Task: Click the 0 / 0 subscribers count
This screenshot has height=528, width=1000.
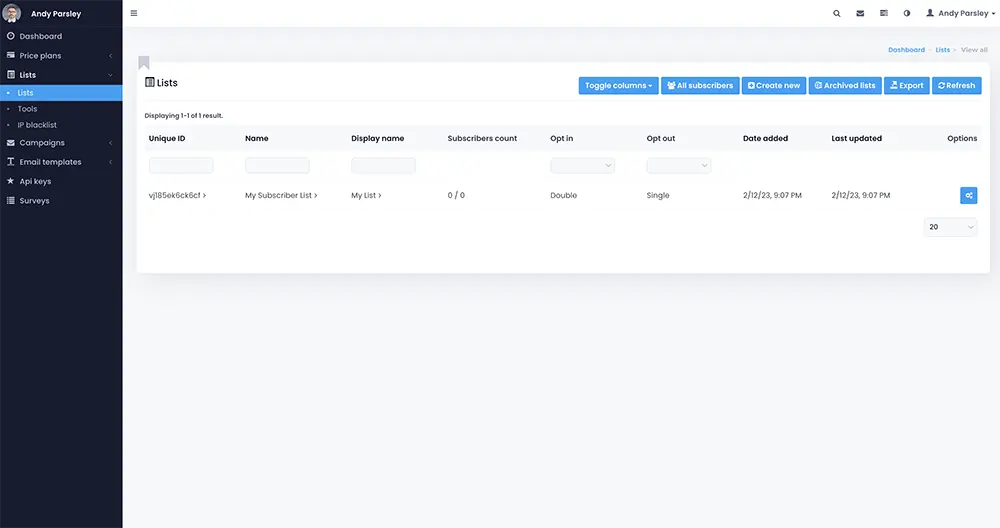Action: click(456, 195)
